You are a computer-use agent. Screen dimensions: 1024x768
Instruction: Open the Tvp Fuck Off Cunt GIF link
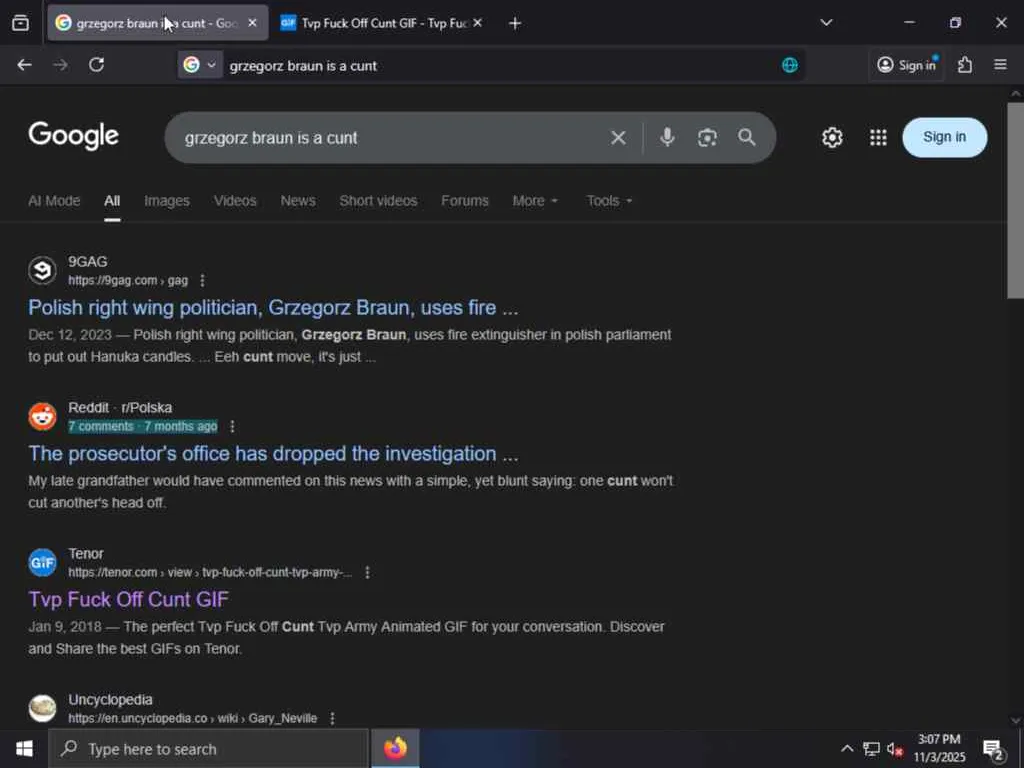tap(129, 600)
